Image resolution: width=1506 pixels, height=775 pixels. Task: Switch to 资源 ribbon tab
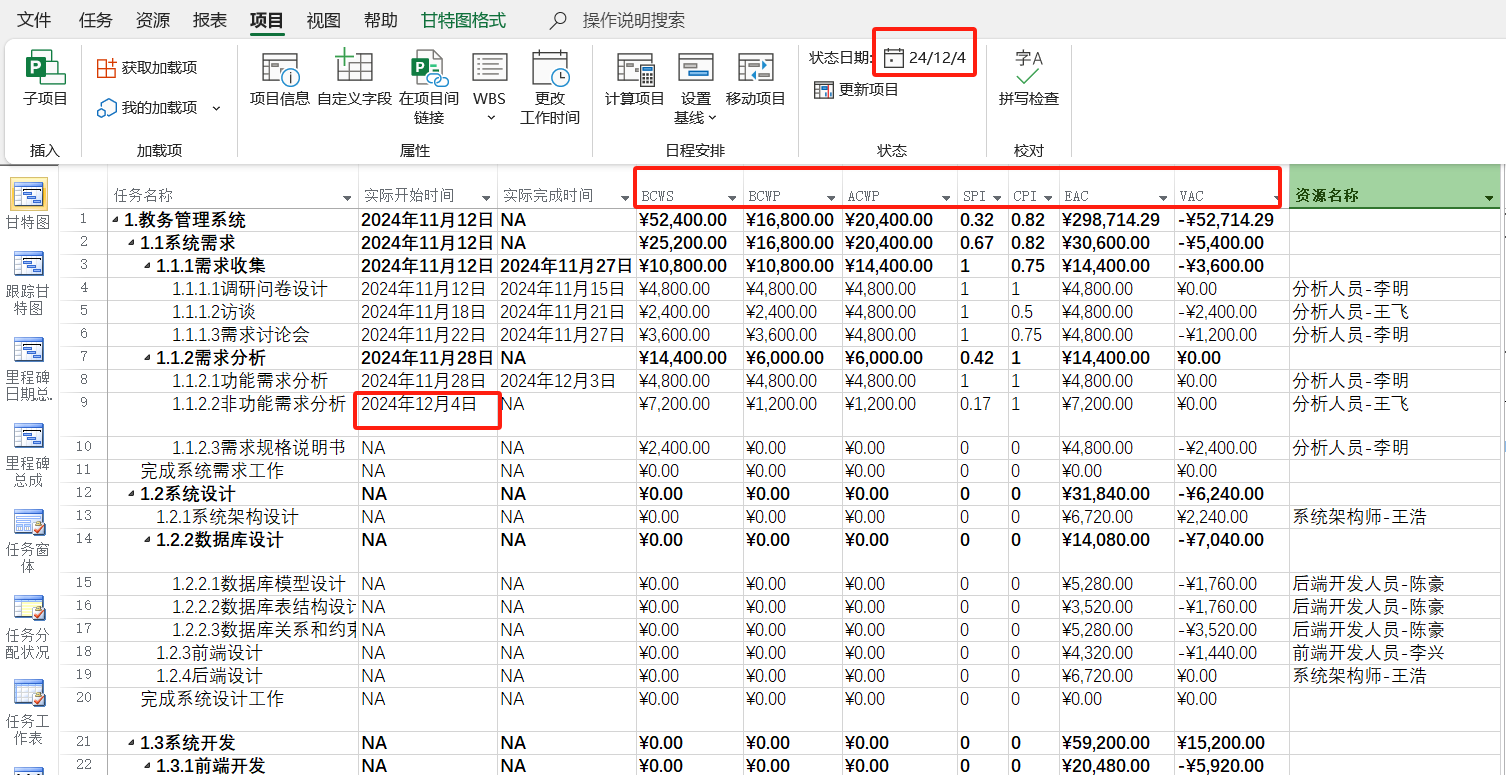[152, 20]
